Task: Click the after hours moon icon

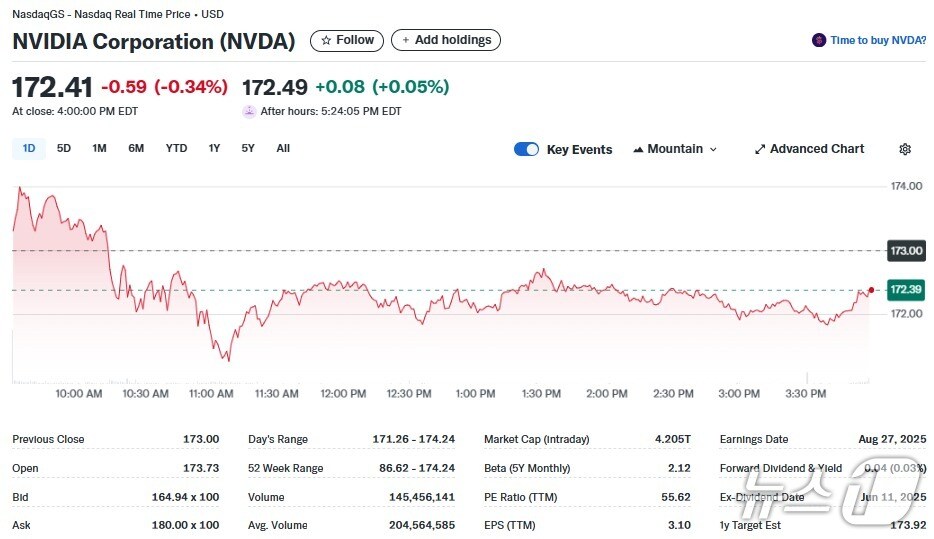Action: pyautogui.click(x=249, y=112)
